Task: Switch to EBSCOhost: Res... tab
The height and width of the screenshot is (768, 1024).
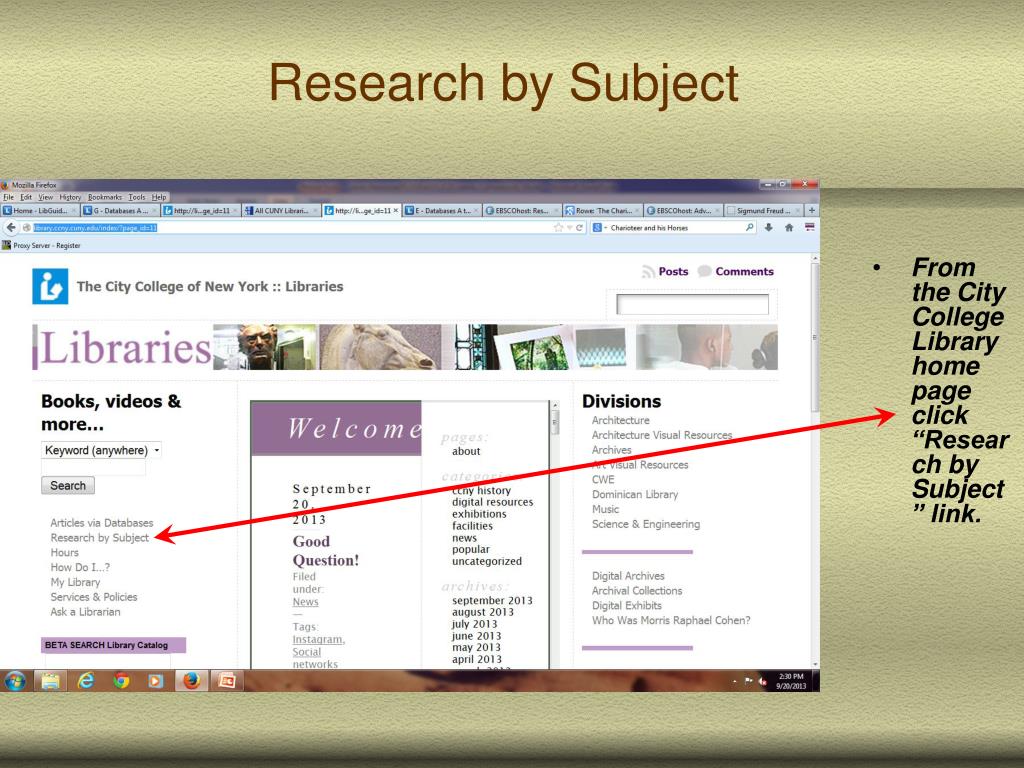Action: coord(522,210)
